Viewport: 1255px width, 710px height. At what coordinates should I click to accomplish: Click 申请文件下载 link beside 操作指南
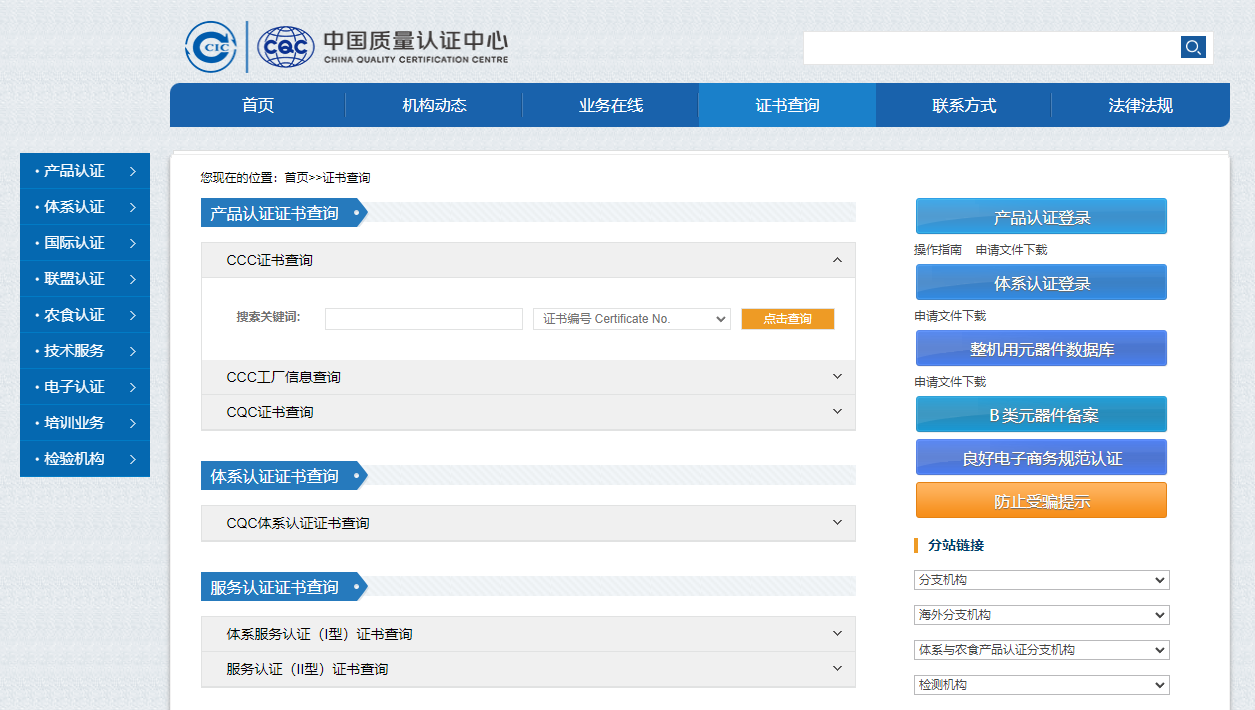[x=1012, y=250]
